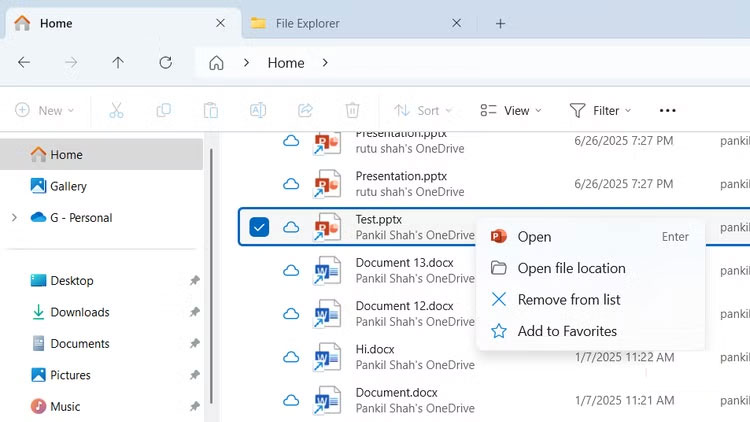The image size is (750, 422).
Task: Add a new tab with plus button
Action: tap(501, 23)
